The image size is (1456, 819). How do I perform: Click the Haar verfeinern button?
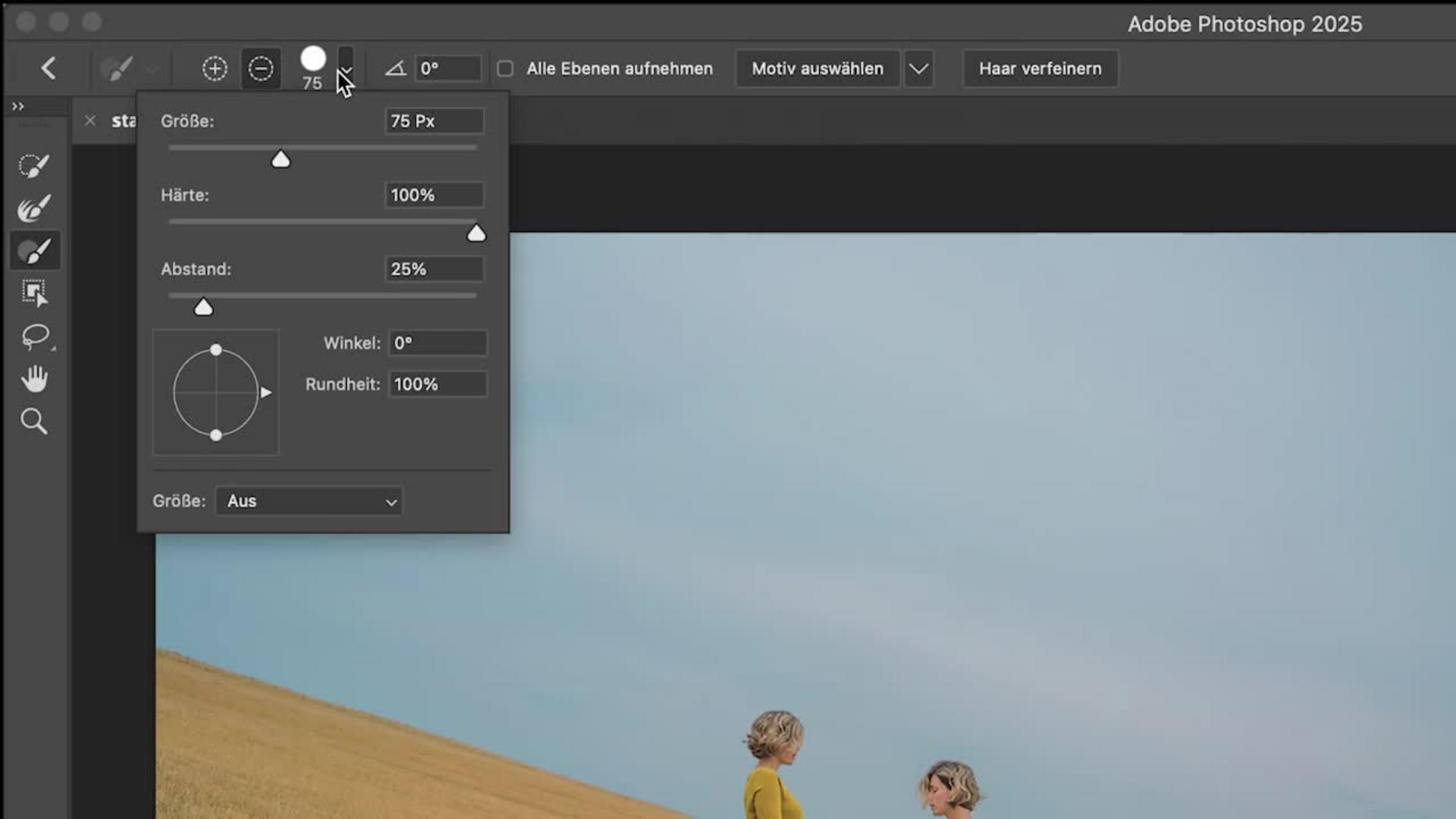[1040, 68]
